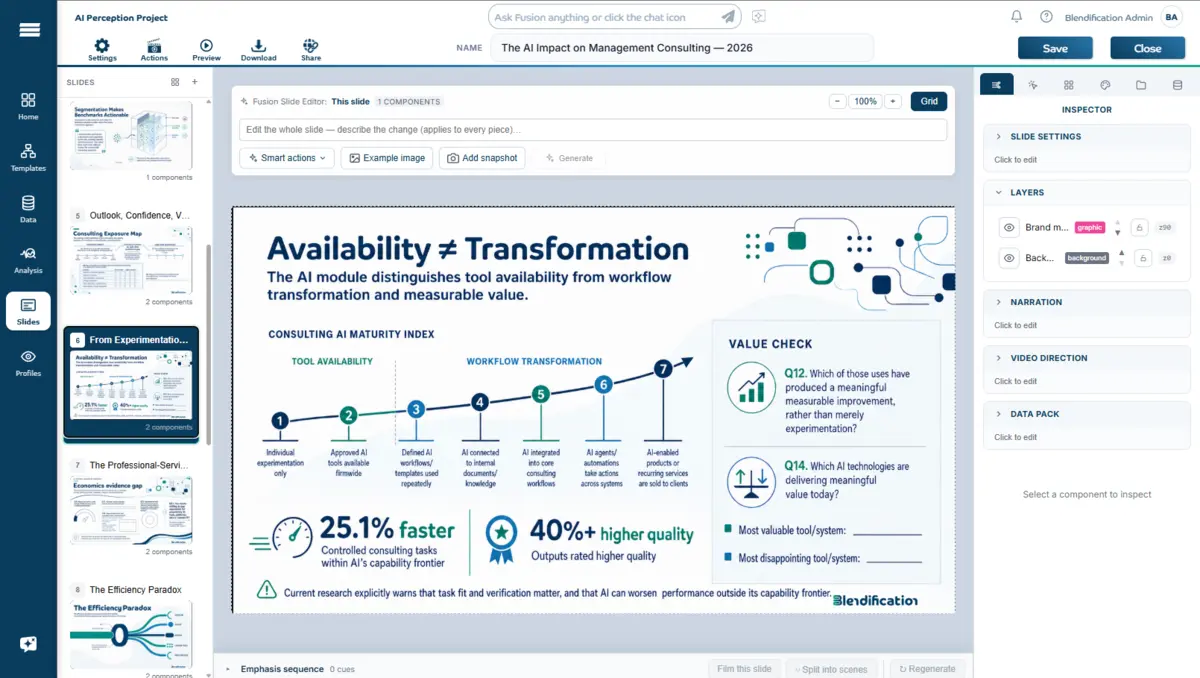Expand the Data Pack section

1087,414
